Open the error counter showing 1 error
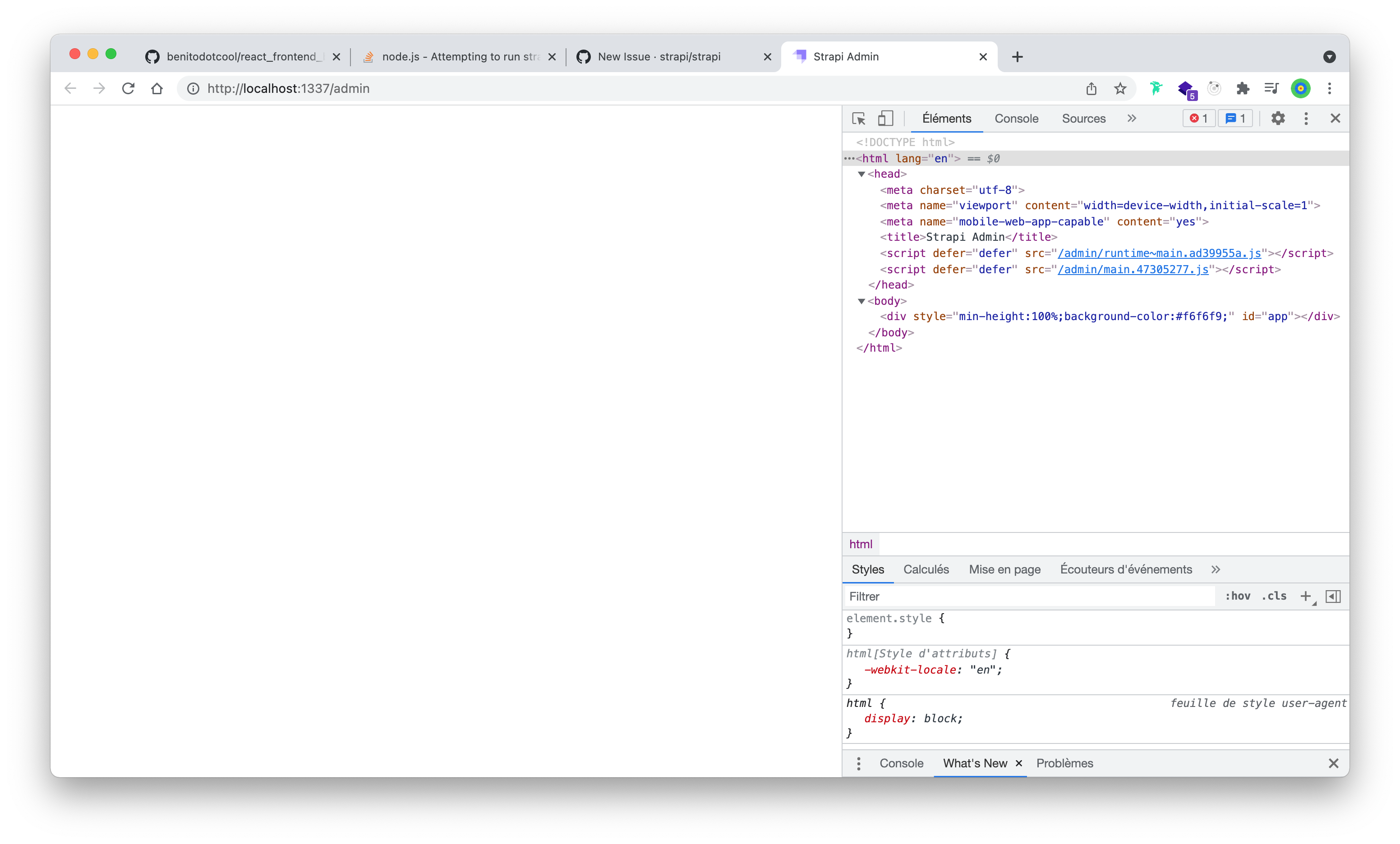The height and width of the screenshot is (844, 1400). pos(1198,118)
